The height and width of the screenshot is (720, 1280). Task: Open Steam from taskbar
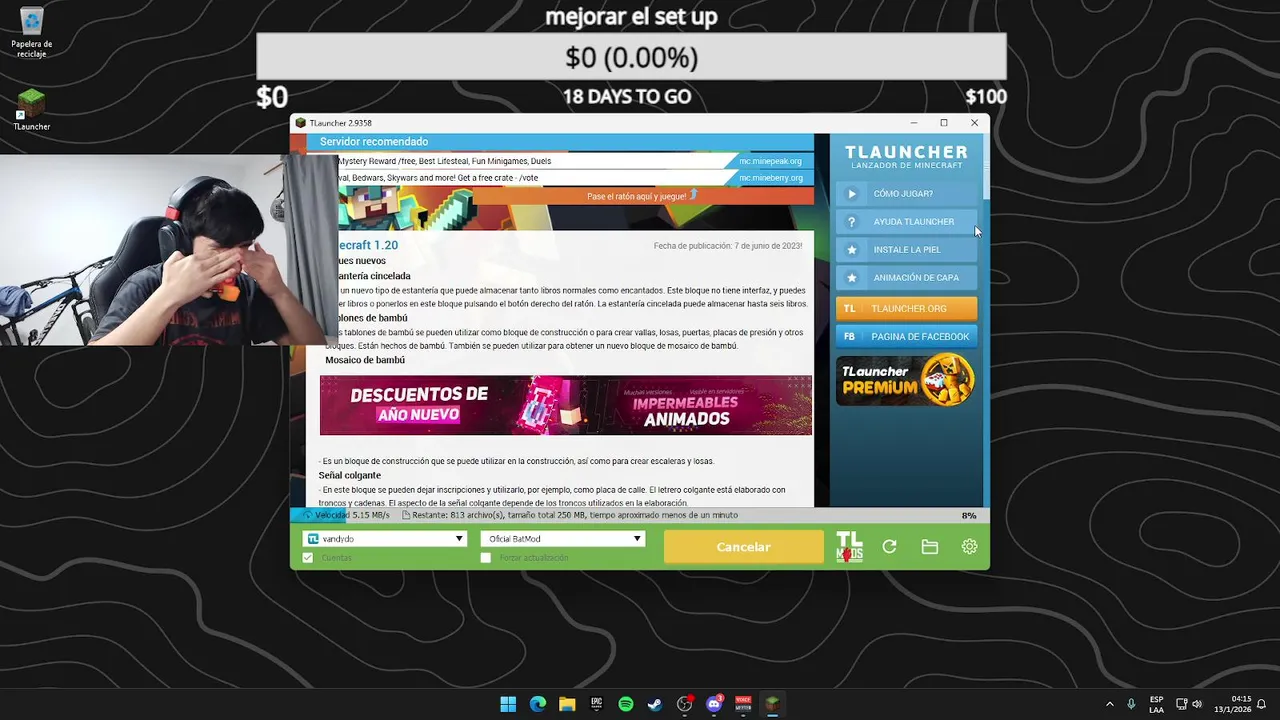tap(655, 704)
